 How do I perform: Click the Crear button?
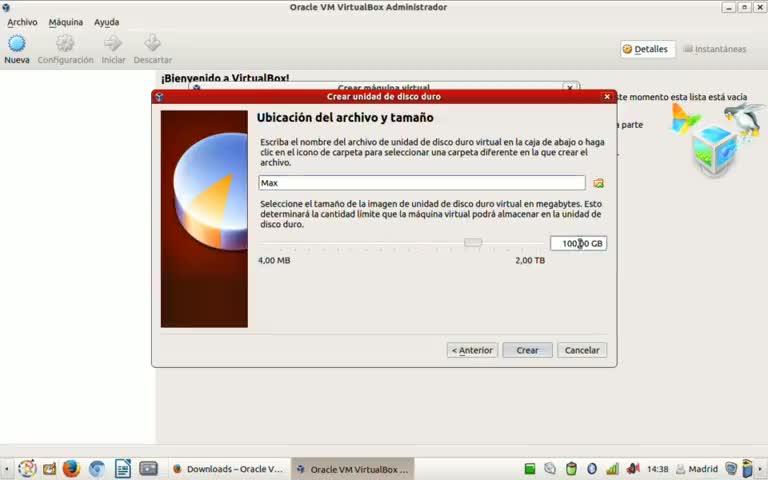tap(527, 350)
